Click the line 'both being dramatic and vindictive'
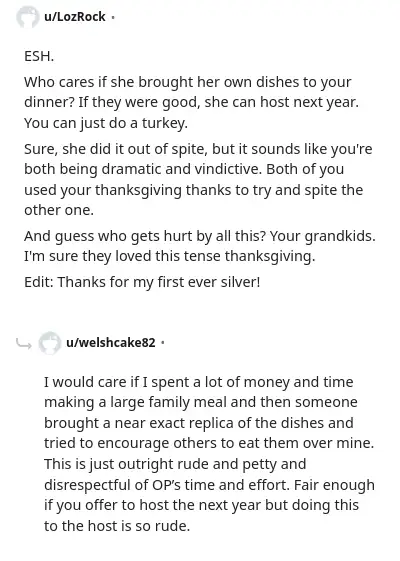 (x=184, y=169)
